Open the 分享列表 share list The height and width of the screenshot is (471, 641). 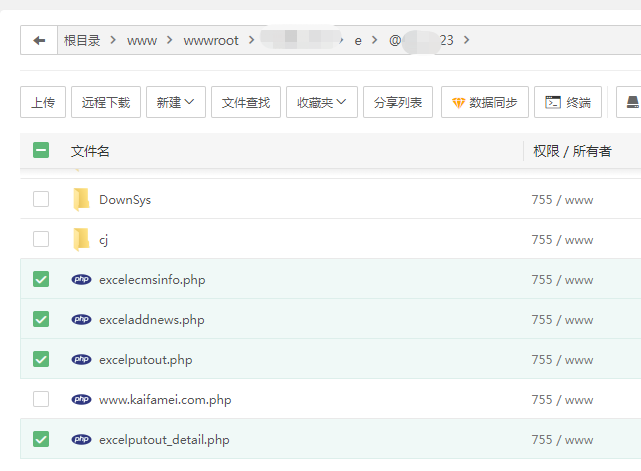click(397, 102)
